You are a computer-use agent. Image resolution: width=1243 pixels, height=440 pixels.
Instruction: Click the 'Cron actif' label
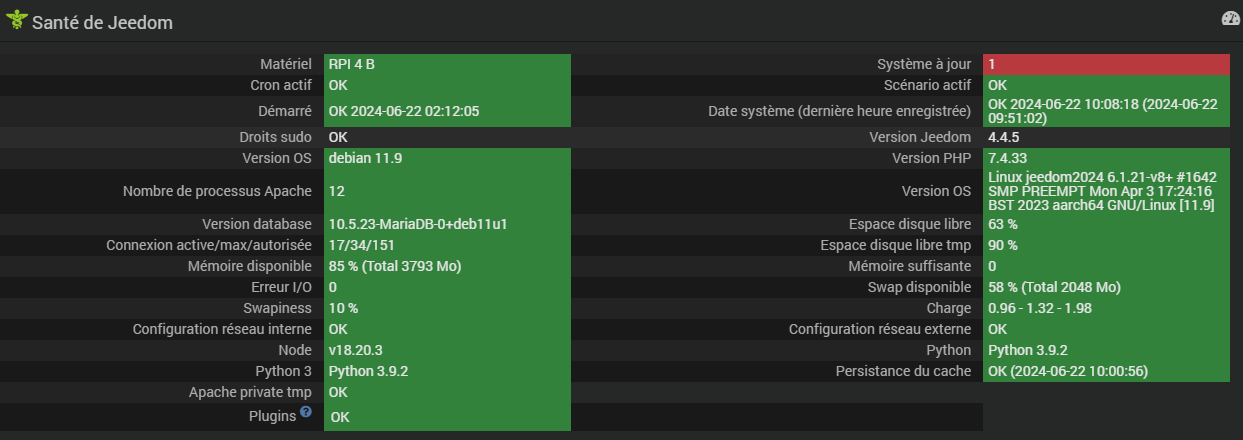281,85
